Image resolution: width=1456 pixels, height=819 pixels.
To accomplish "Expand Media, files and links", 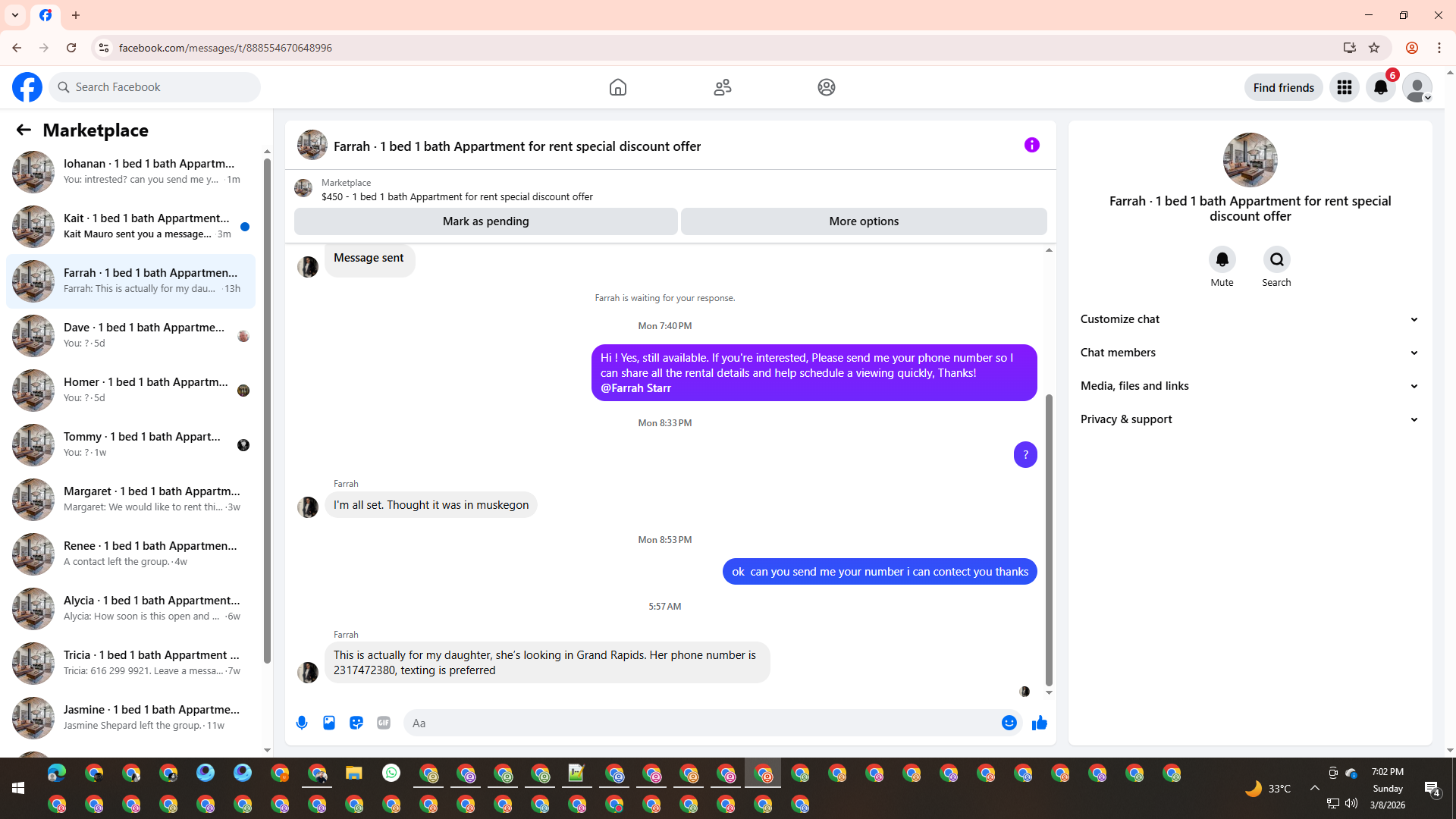I will (x=1250, y=386).
